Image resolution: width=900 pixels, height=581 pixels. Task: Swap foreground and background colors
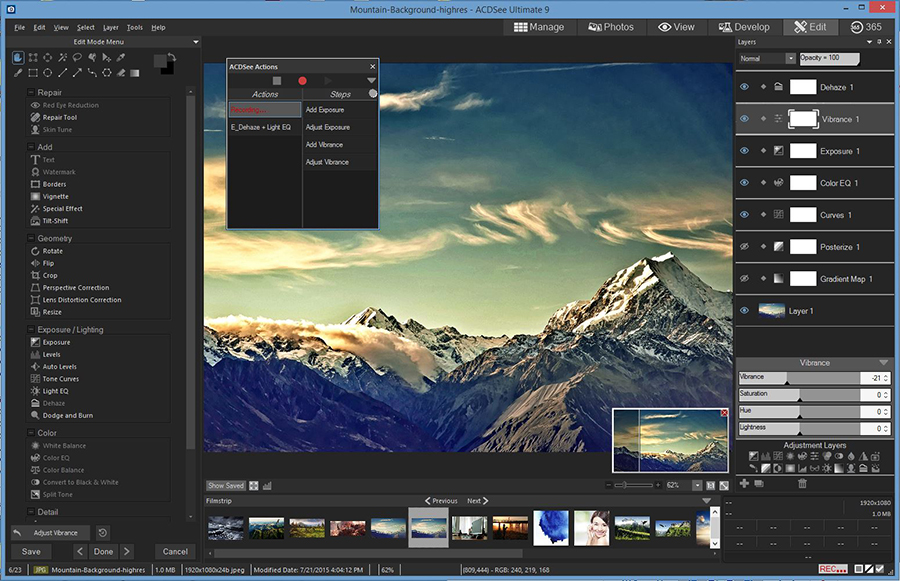(x=172, y=56)
